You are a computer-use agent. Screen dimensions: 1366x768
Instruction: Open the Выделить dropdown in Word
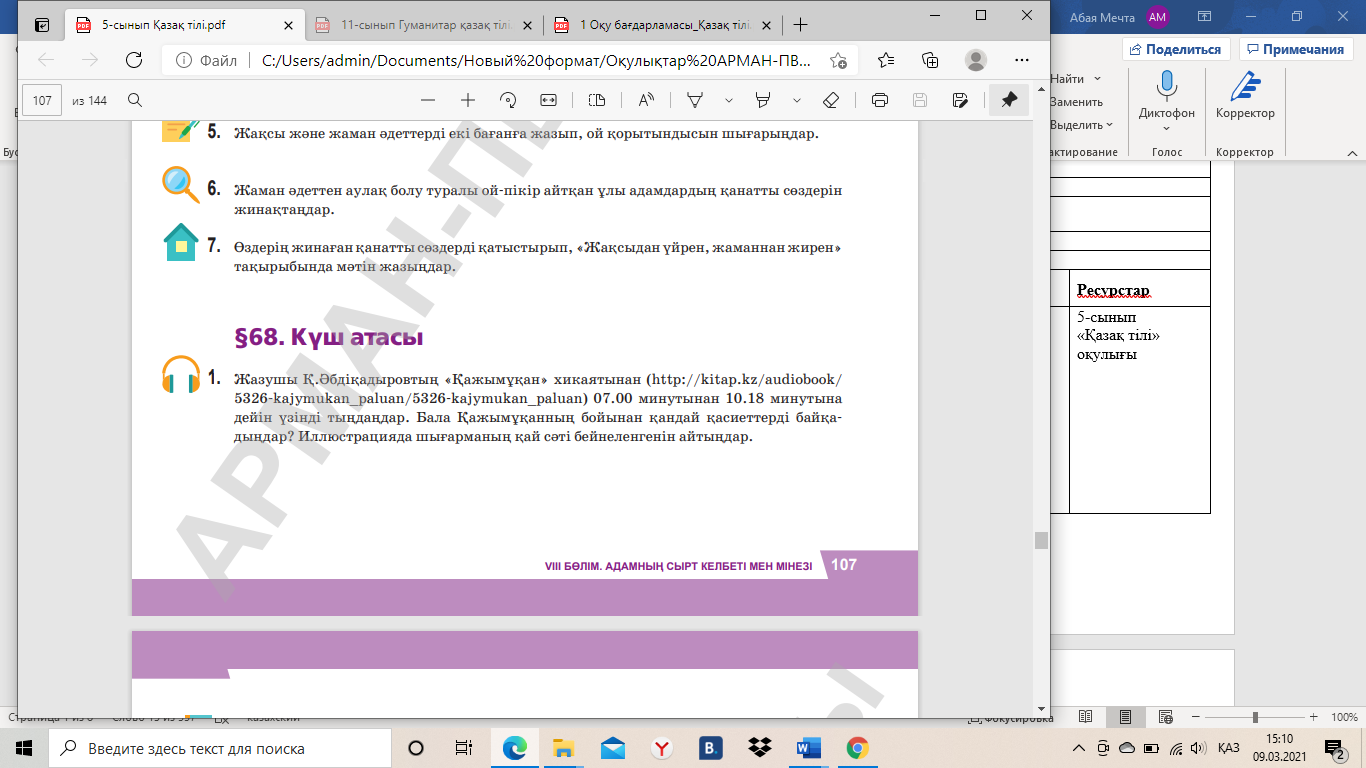[x=1082, y=125]
